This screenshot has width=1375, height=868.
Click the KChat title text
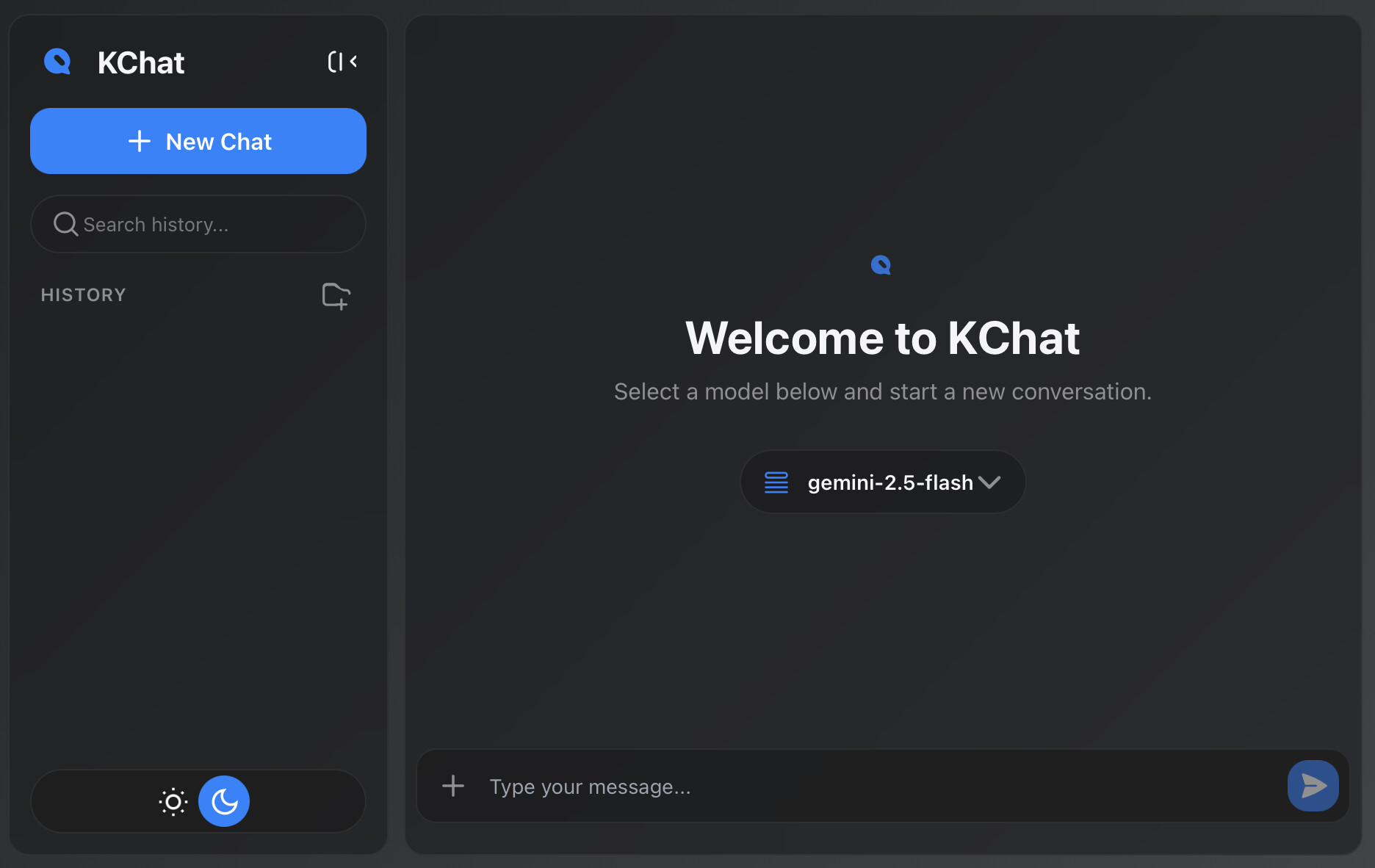click(141, 62)
